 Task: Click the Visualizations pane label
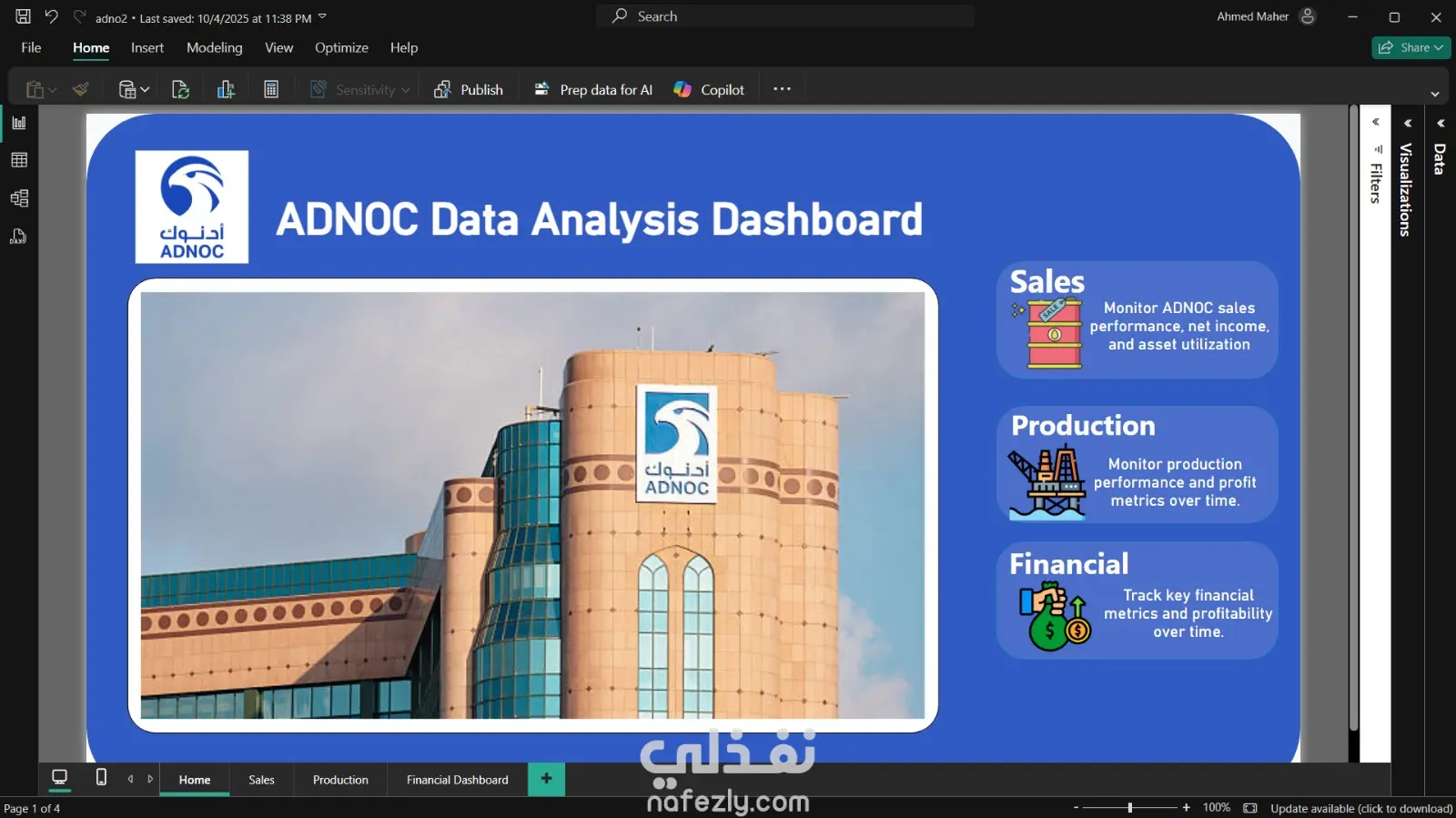coord(1406,190)
